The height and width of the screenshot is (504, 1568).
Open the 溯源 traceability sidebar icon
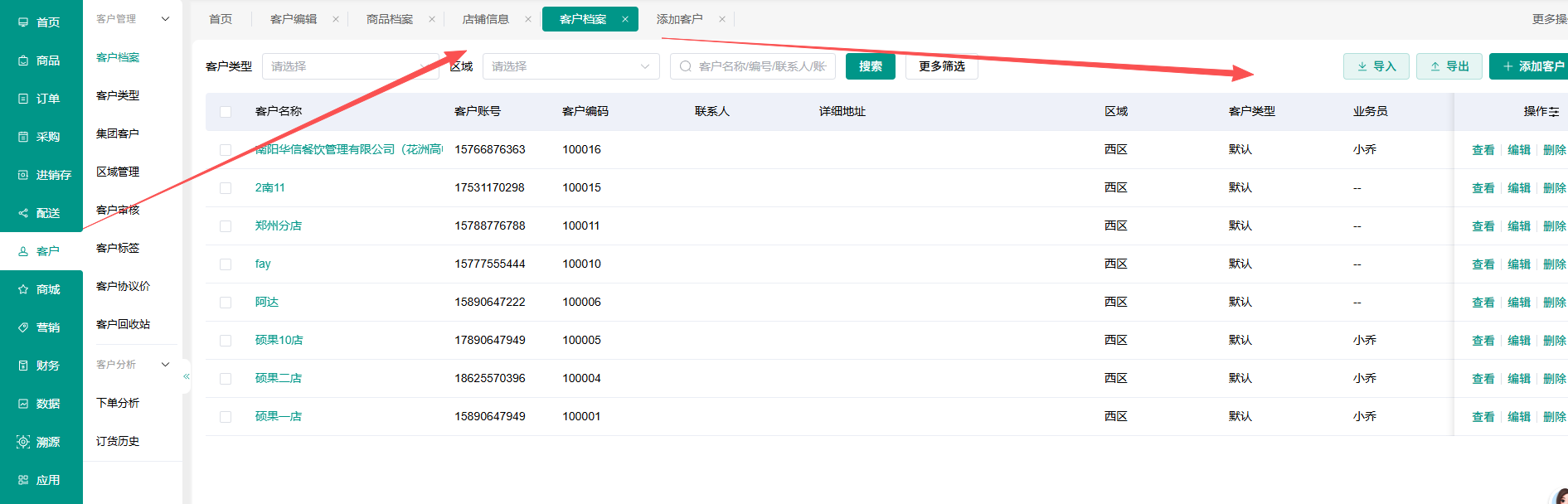point(23,442)
